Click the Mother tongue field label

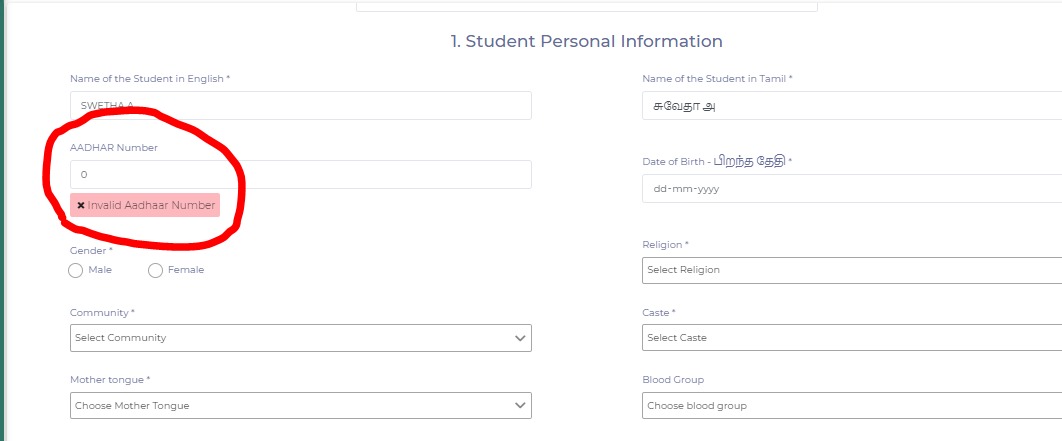tap(110, 380)
